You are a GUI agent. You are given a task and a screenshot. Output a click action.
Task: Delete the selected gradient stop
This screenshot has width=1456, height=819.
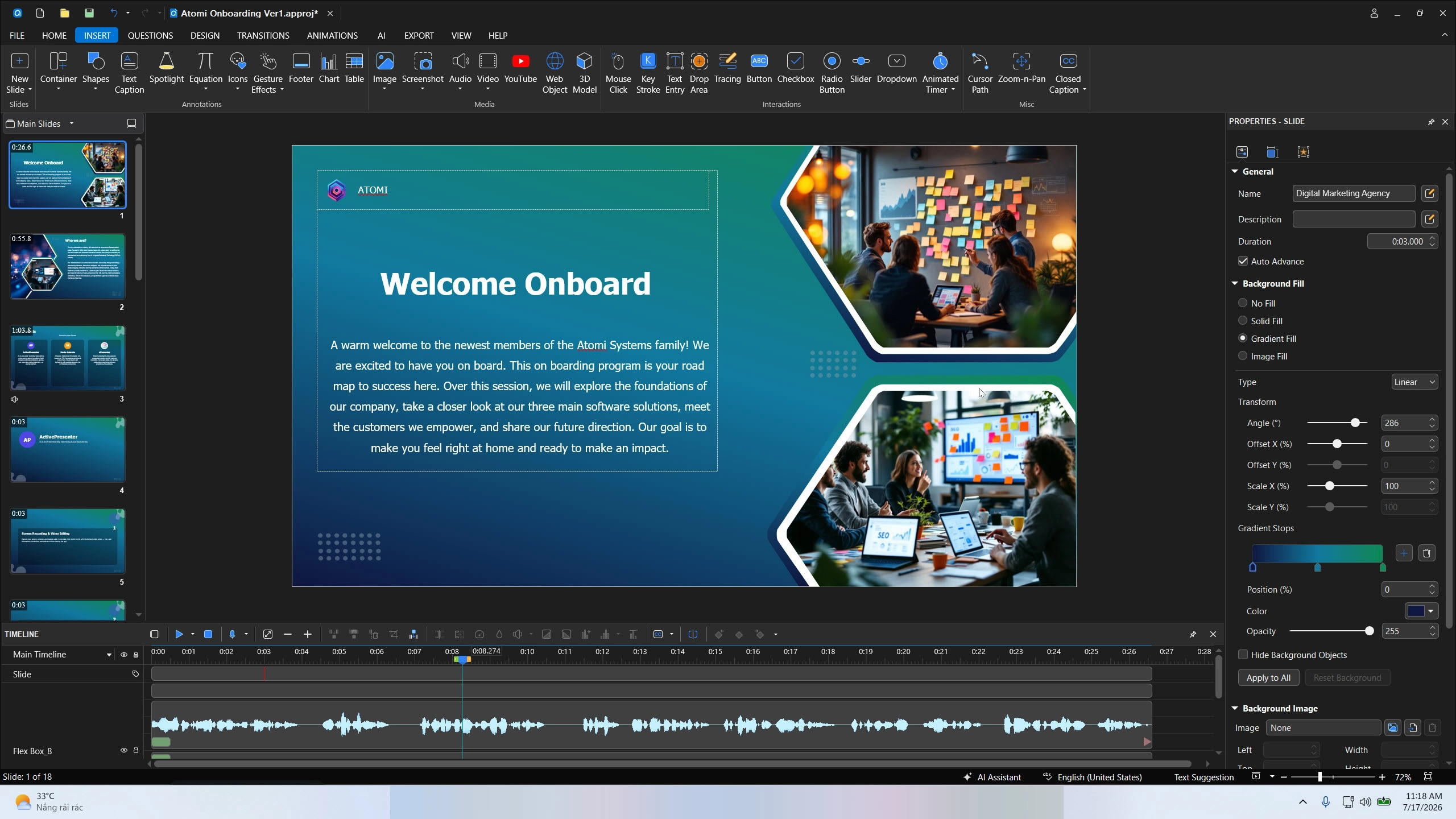(x=1426, y=553)
